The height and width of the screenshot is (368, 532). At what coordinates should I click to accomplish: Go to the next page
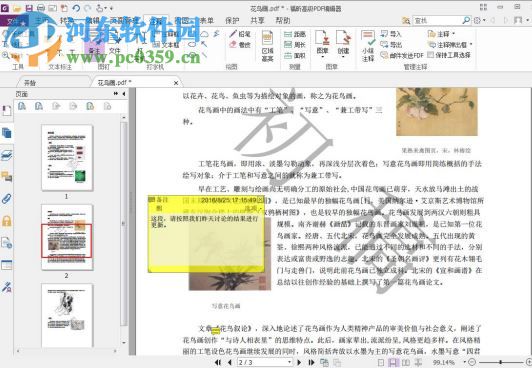(299, 362)
